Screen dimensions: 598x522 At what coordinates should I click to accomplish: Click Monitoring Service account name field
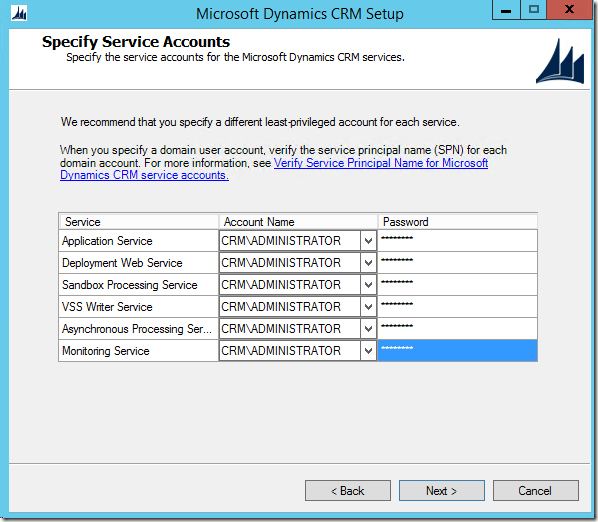click(x=290, y=351)
